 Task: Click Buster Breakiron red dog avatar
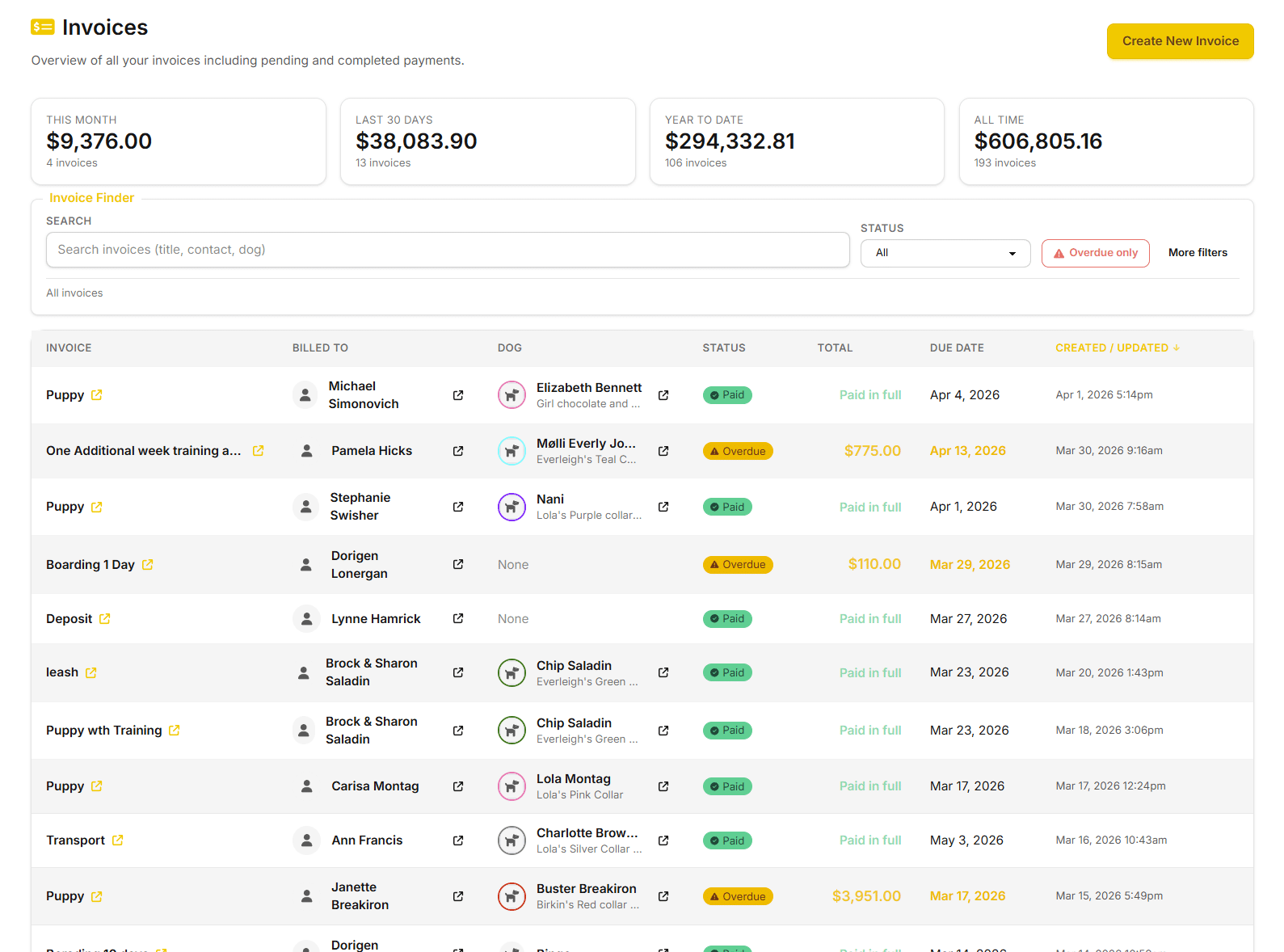511,896
